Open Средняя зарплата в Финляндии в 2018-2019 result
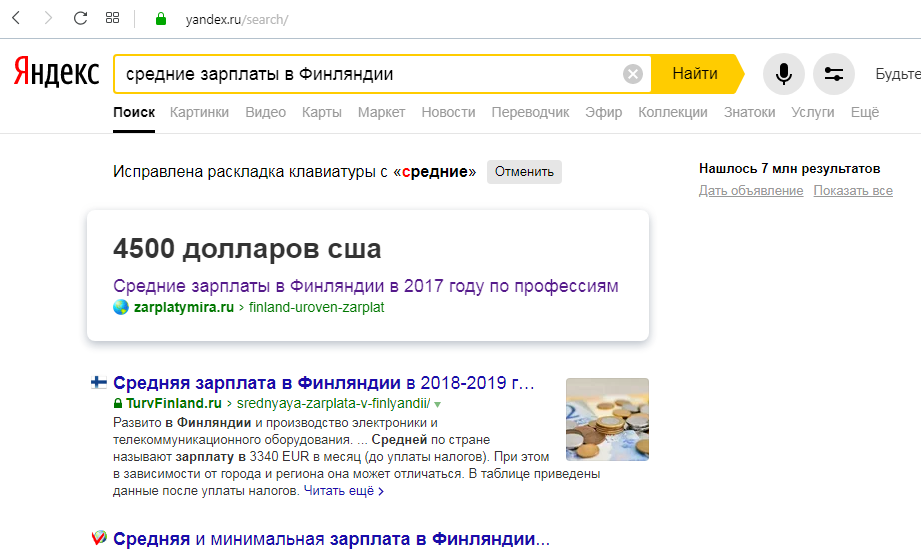 tap(324, 383)
